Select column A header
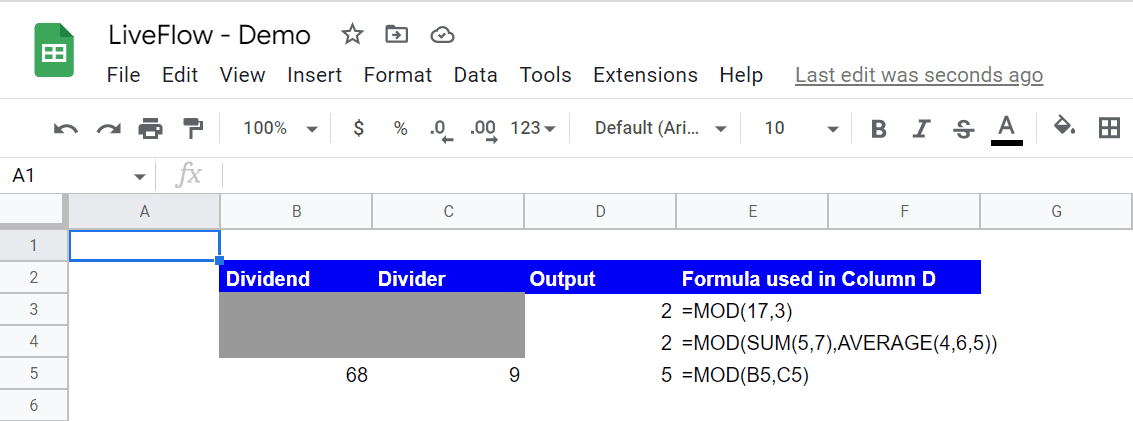The height and width of the screenshot is (421, 1133). (145, 212)
